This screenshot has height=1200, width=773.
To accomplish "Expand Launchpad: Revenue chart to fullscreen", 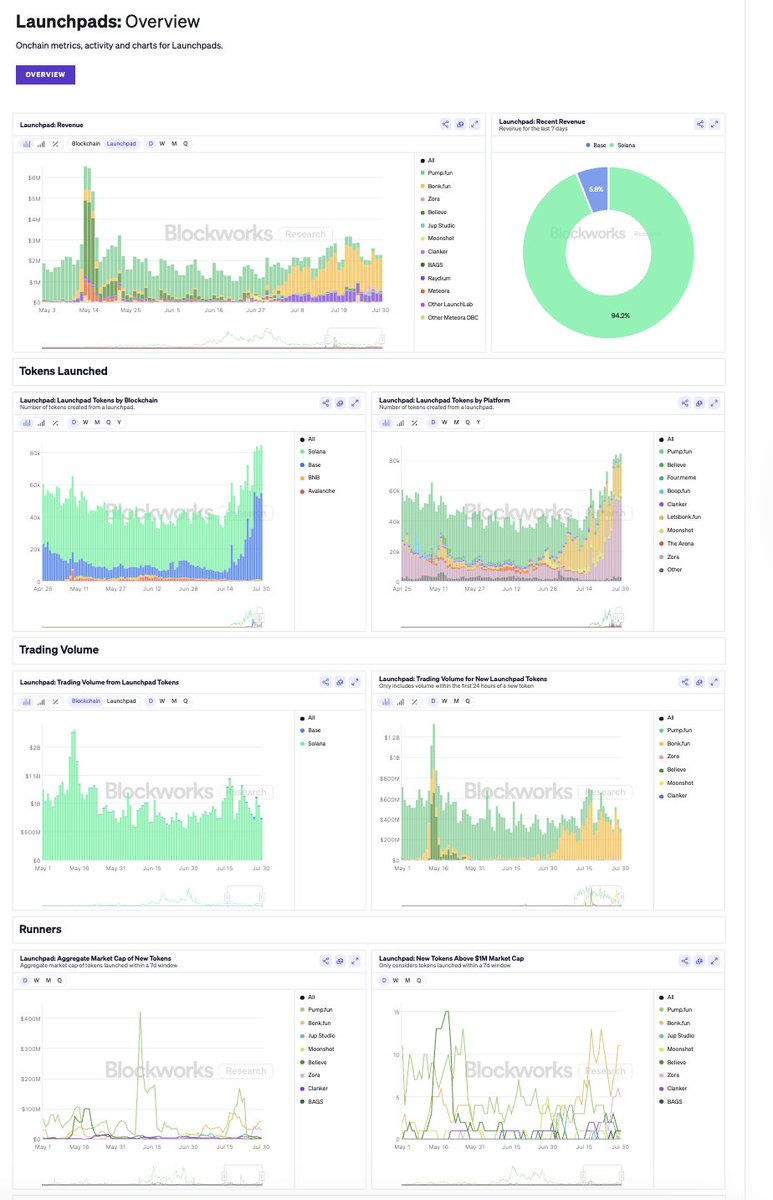I will click(475, 124).
